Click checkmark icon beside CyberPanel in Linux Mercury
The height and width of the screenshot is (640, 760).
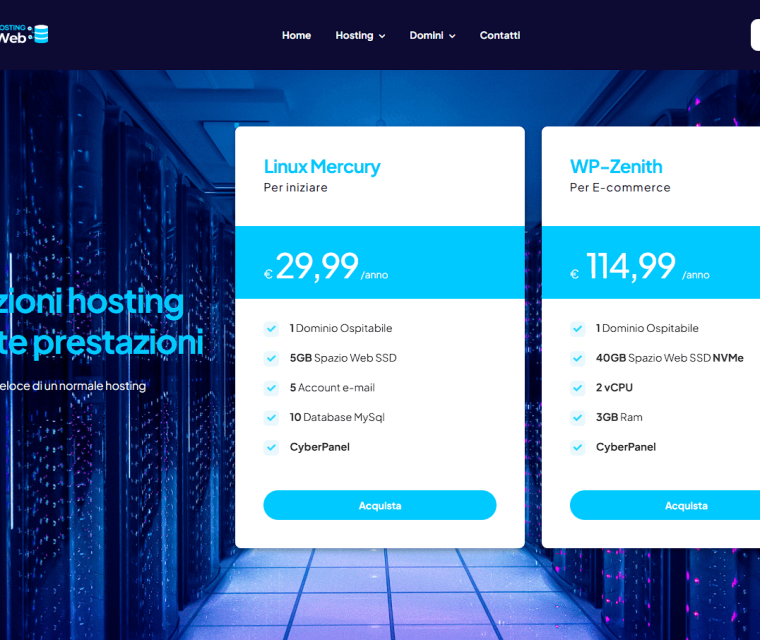[271, 447]
